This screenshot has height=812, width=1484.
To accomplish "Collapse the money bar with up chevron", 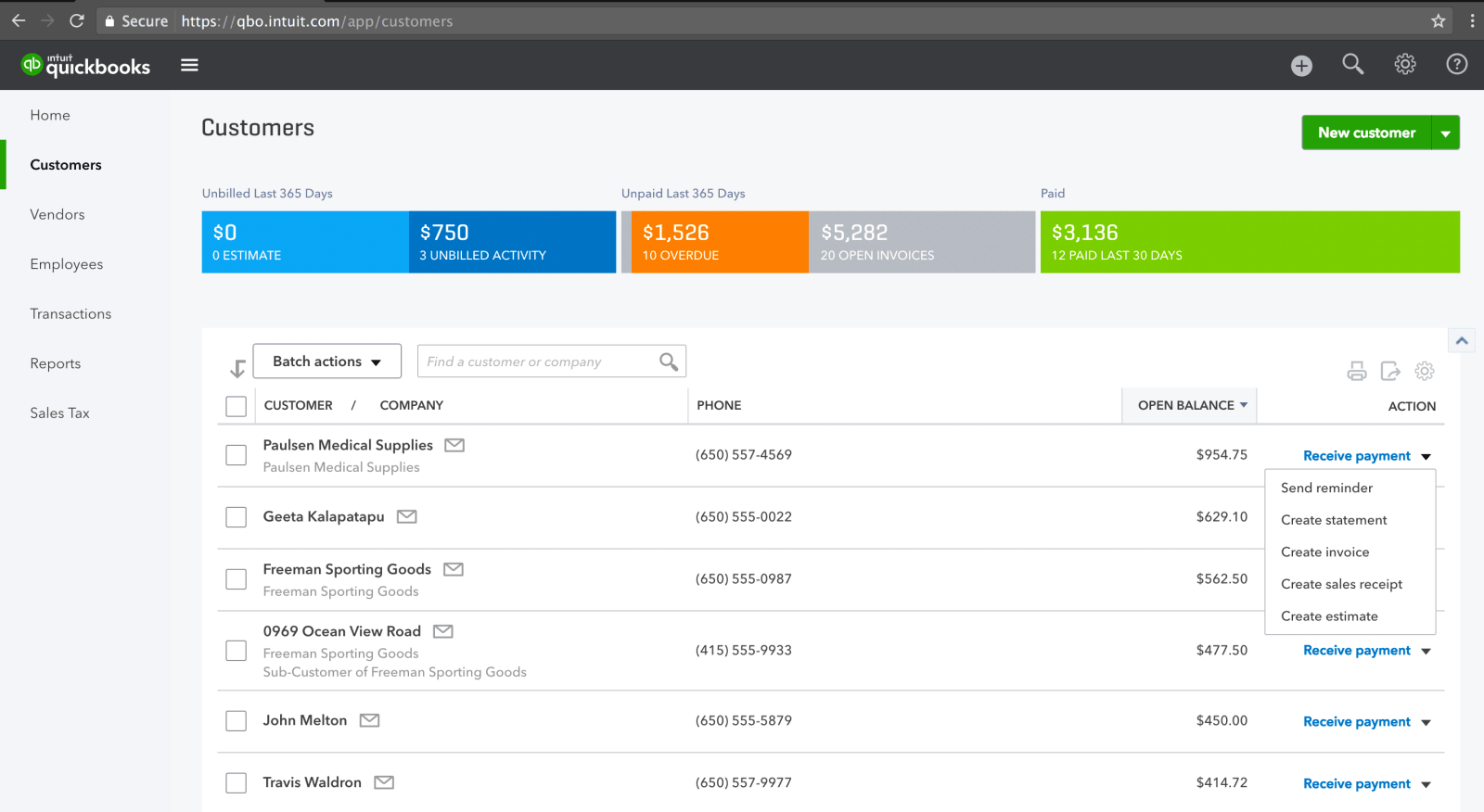I will [x=1462, y=341].
